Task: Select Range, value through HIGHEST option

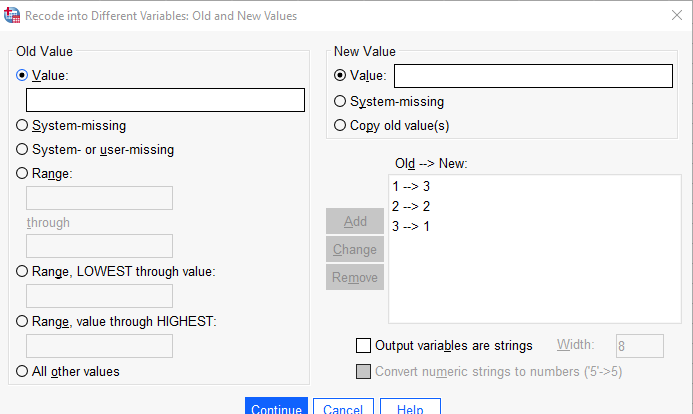Action: 22,321
